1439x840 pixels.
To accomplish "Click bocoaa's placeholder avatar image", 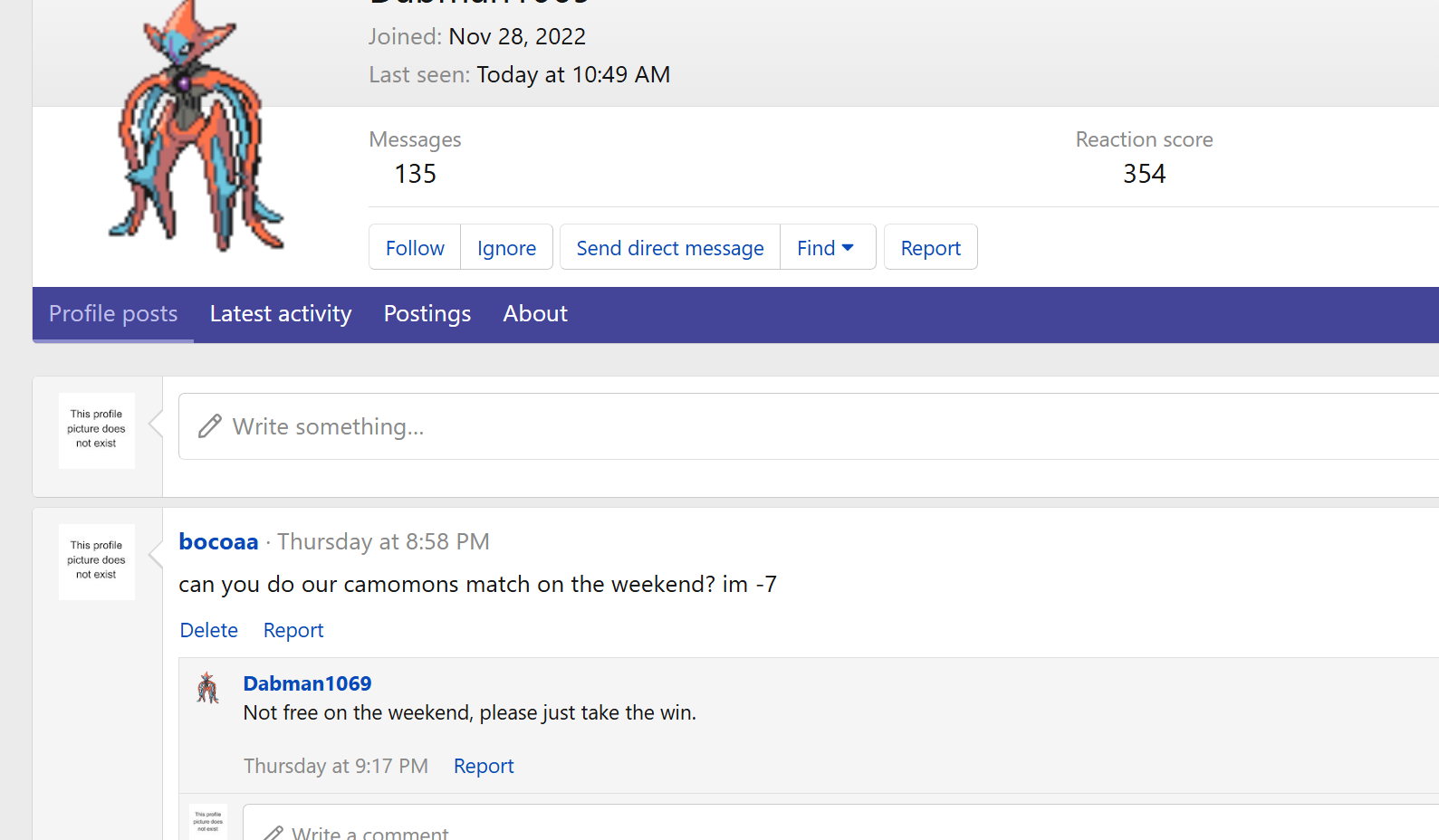I will click(x=97, y=561).
